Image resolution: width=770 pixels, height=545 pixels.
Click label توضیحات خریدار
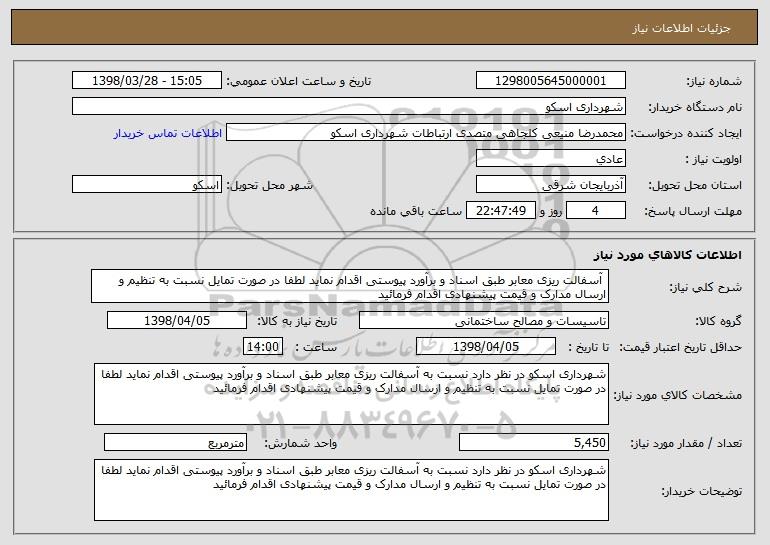(x=702, y=491)
